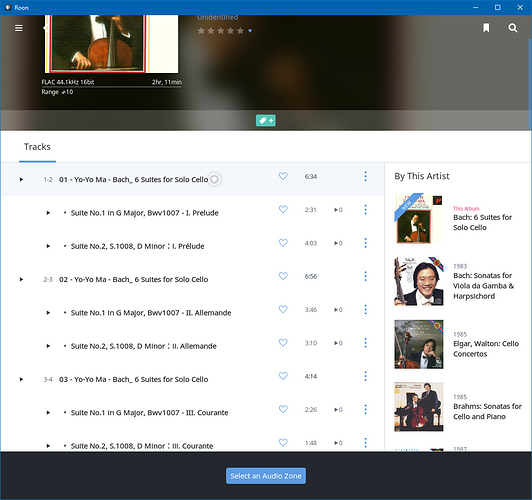This screenshot has height=500, width=532.
Task: Open more options for track 03 - Yo-Yo Ma
Action: click(x=365, y=376)
